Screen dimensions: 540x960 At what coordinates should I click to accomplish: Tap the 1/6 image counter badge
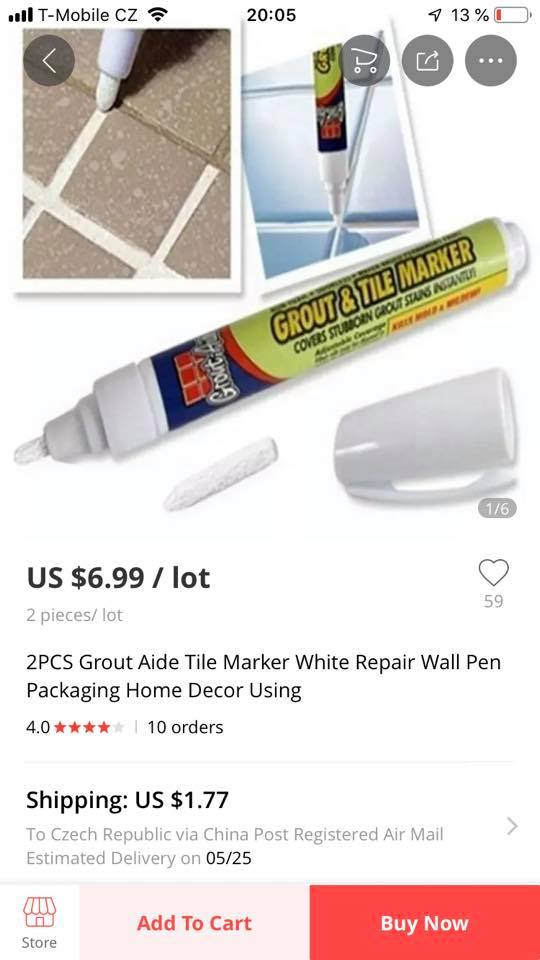point(497,508)
